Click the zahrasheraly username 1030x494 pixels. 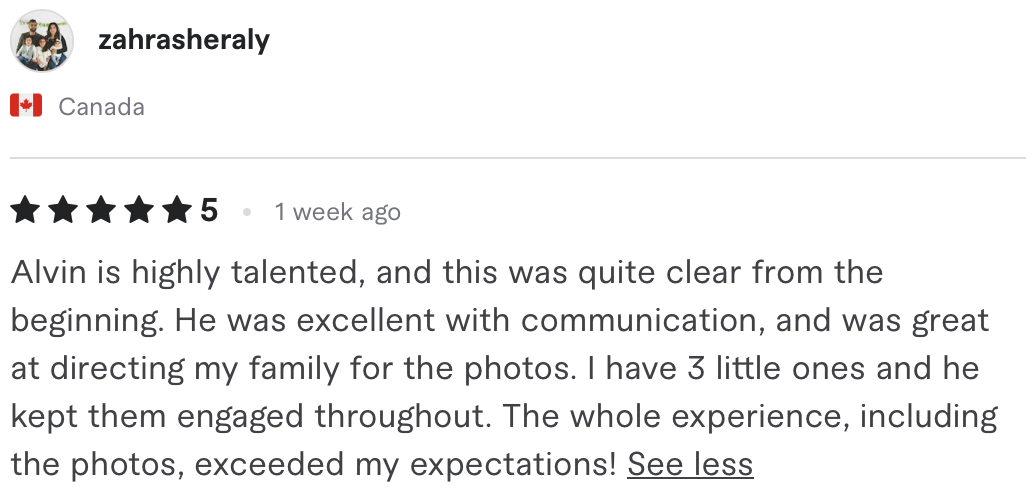pos(184,41)
